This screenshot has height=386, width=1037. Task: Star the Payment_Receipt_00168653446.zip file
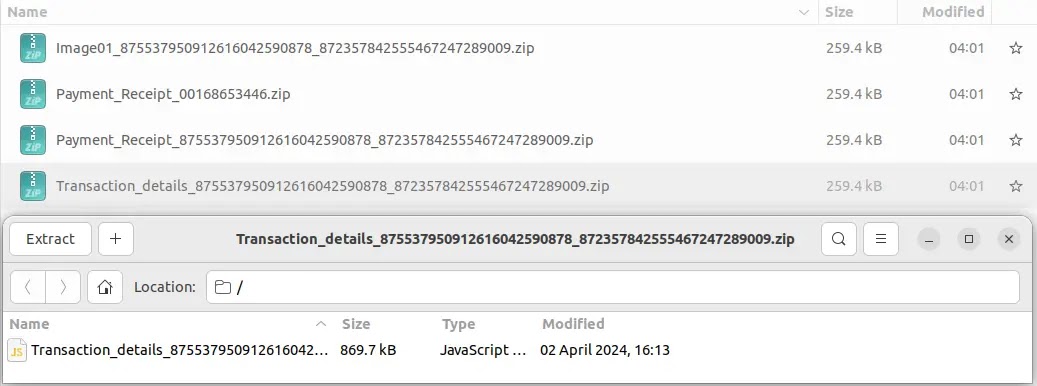[x=1016, y=95]
